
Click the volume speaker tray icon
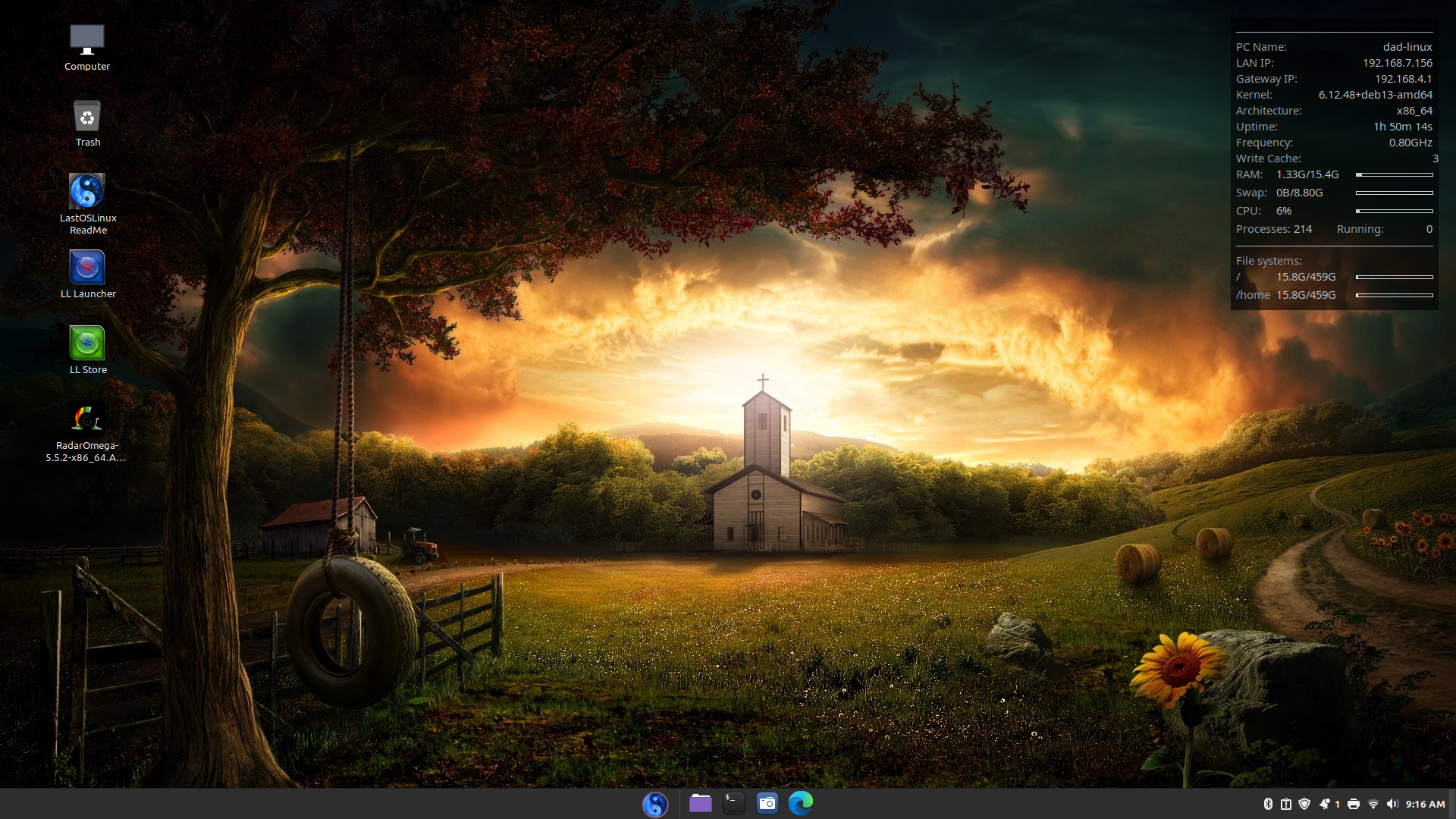click(x=1392, y=804)
